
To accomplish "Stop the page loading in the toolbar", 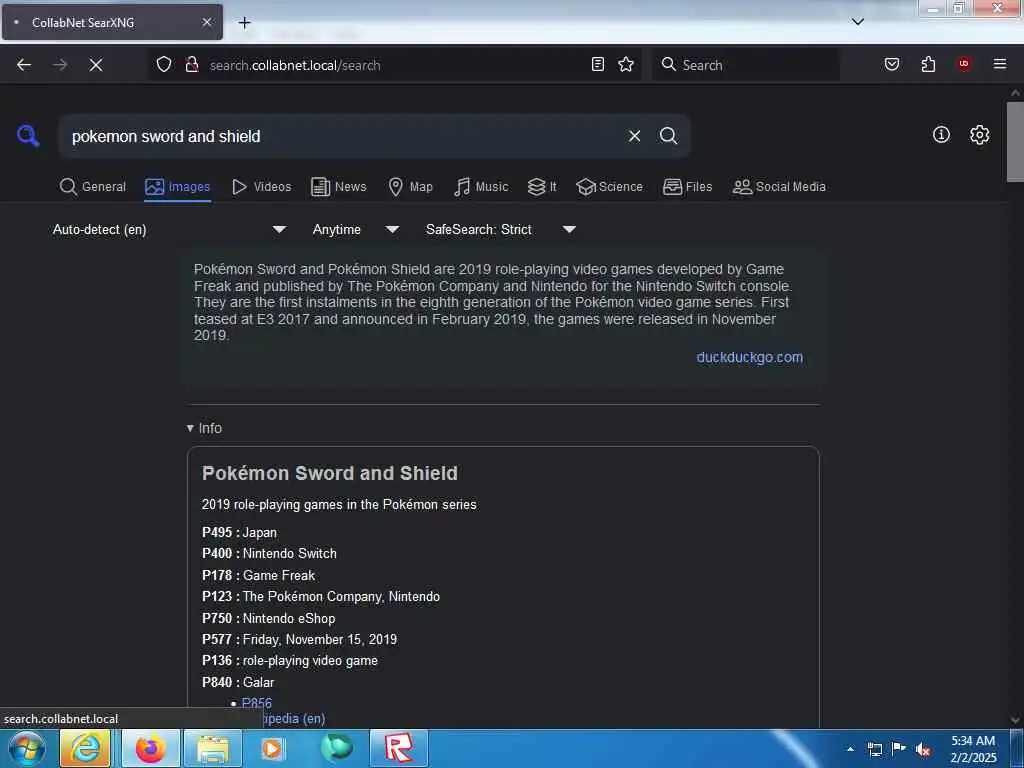I will click(x=96, y=65).
